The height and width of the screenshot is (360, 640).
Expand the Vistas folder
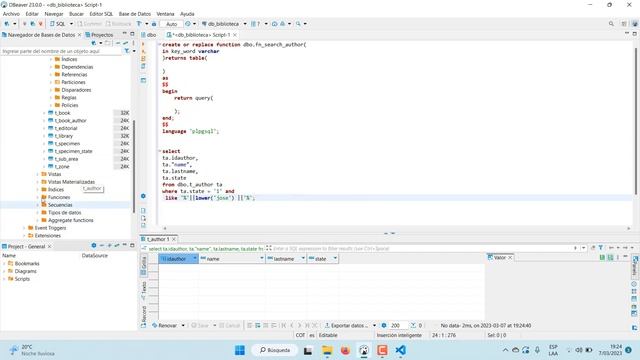coord(38,174)
